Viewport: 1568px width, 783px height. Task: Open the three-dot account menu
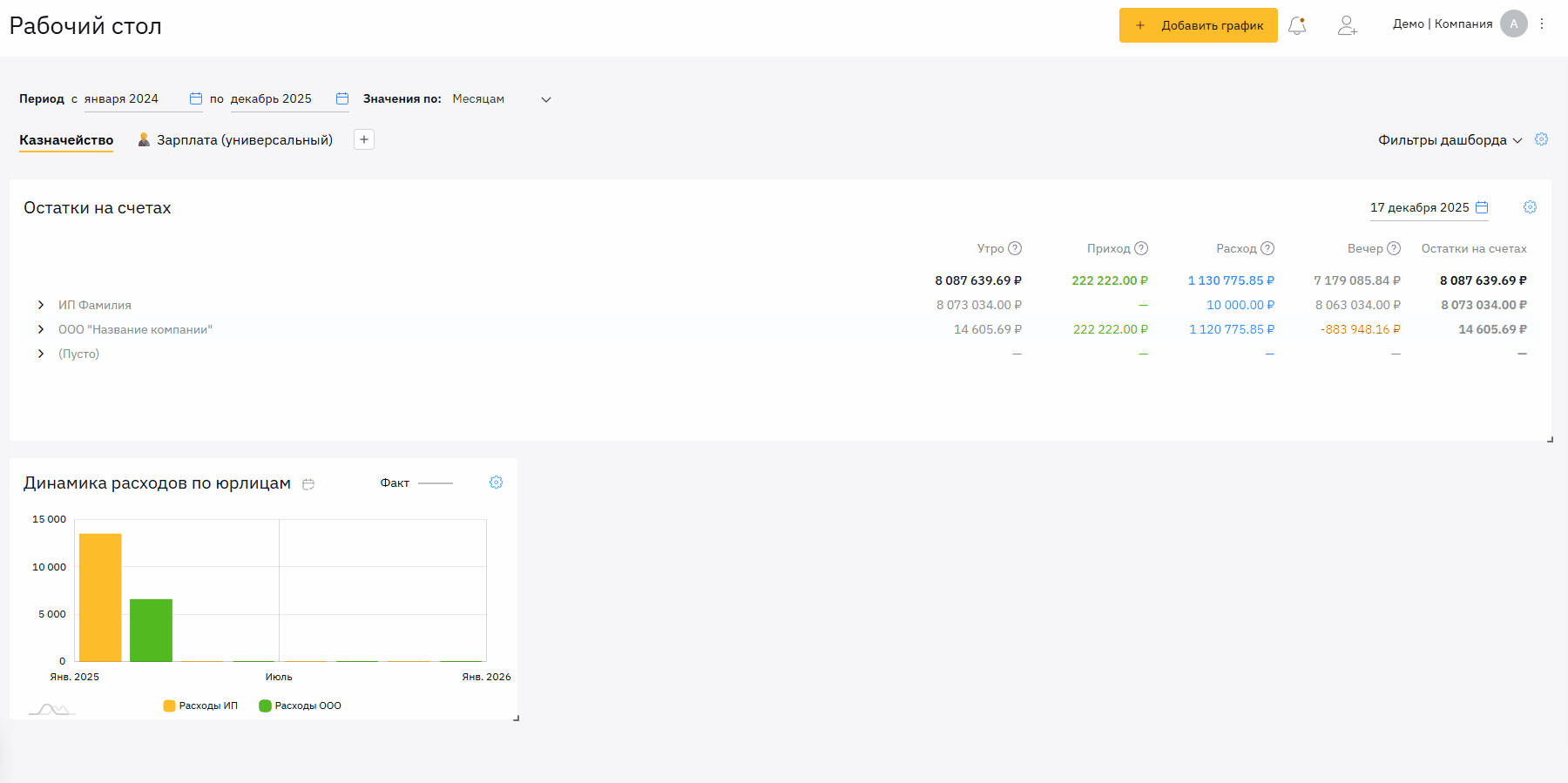(1542, 24)
